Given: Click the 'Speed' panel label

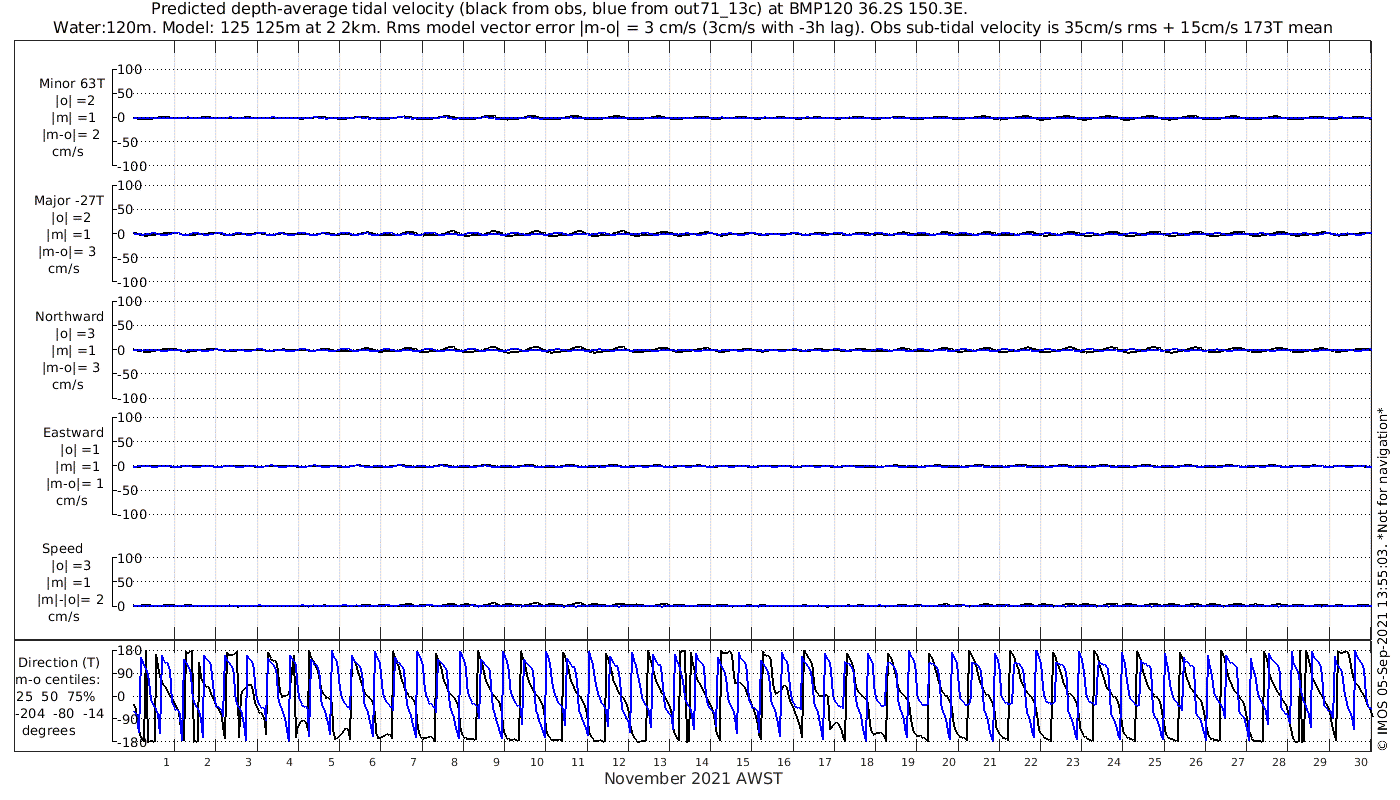Looking at the screenshot, I should pyautogui.click(x=62, y=548).
